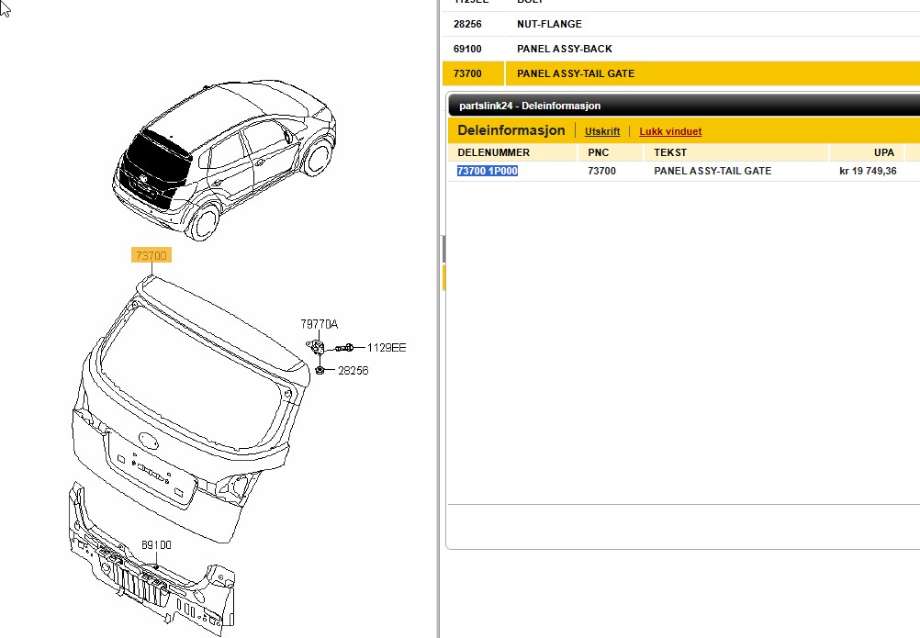Viewport: 920px width, 638px height.
Task: Click the Deleinformasjon heading
Action: [511, 130]
